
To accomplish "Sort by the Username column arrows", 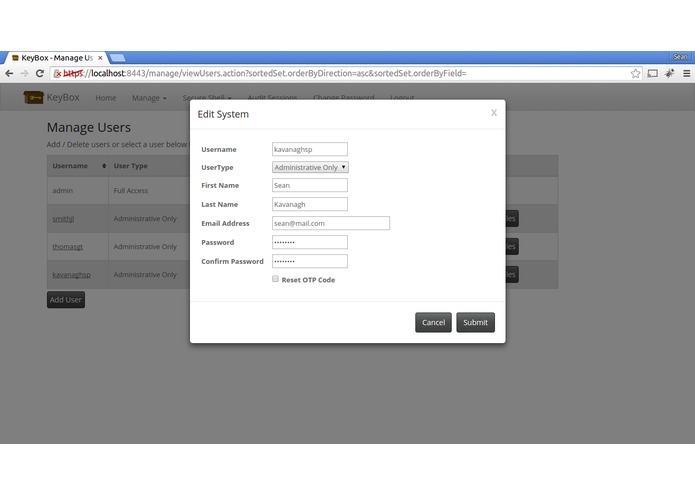I will point(104,166).
